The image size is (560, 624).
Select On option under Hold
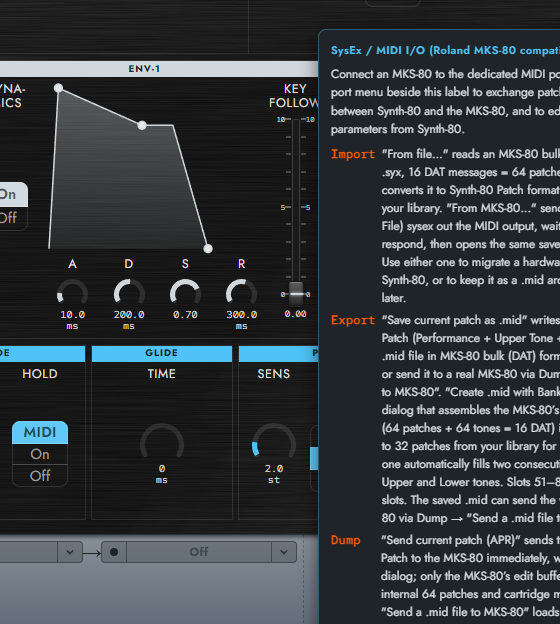(x=40, y=454)
